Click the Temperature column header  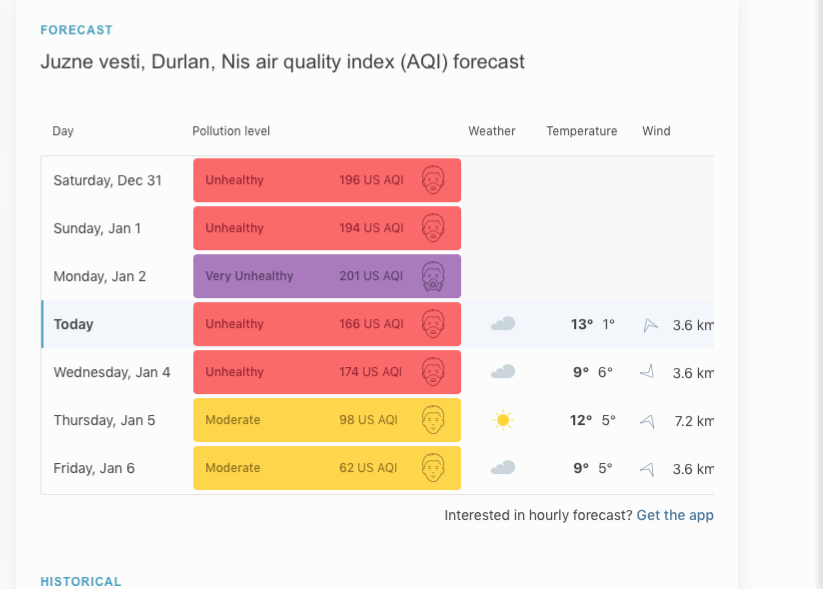[581, 131]
